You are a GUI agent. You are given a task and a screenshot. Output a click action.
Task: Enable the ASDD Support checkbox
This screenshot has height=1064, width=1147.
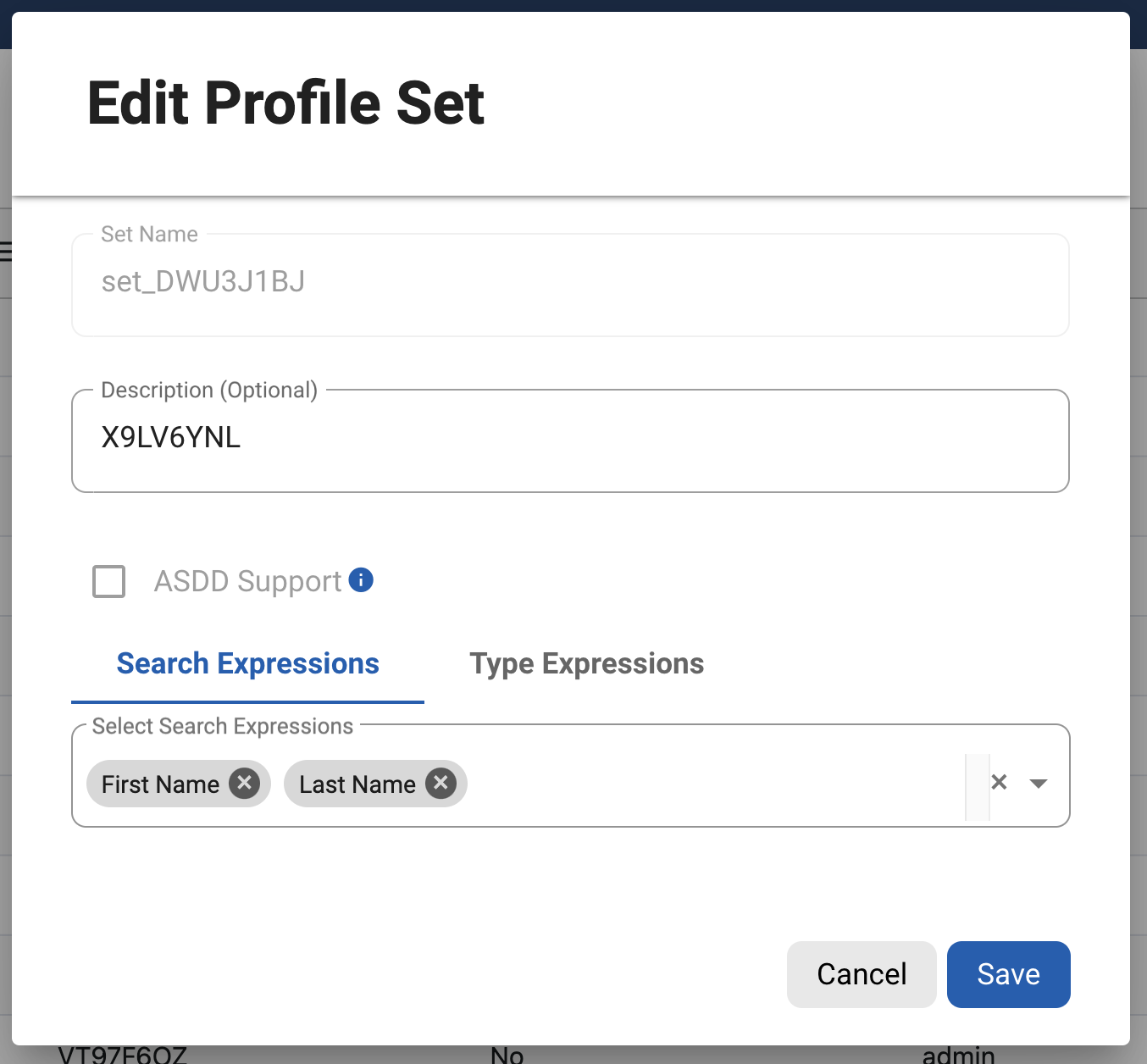pyautogui.click(x=109, y=582)
